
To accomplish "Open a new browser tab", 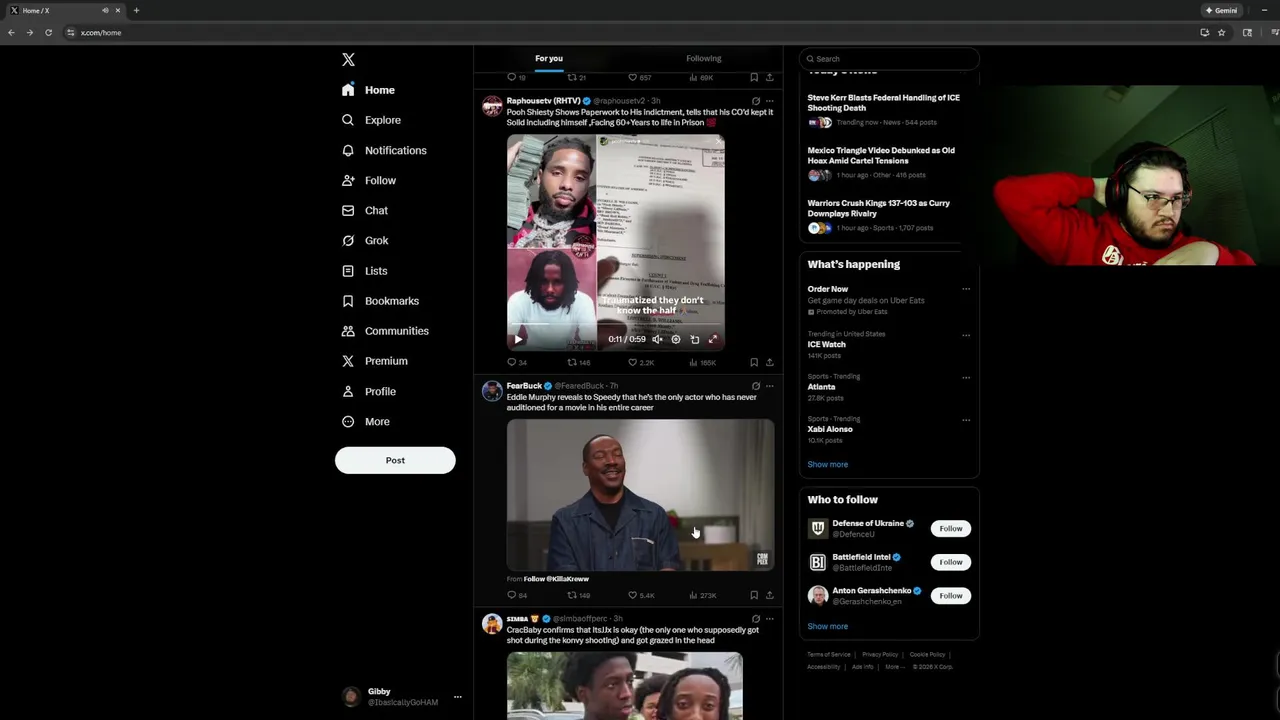I will pyautogui.click(x=136, y=10).
